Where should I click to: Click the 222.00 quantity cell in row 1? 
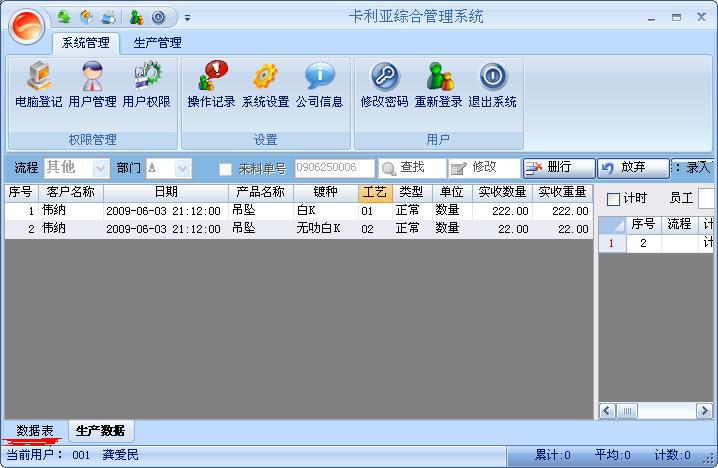coord(502,211)
